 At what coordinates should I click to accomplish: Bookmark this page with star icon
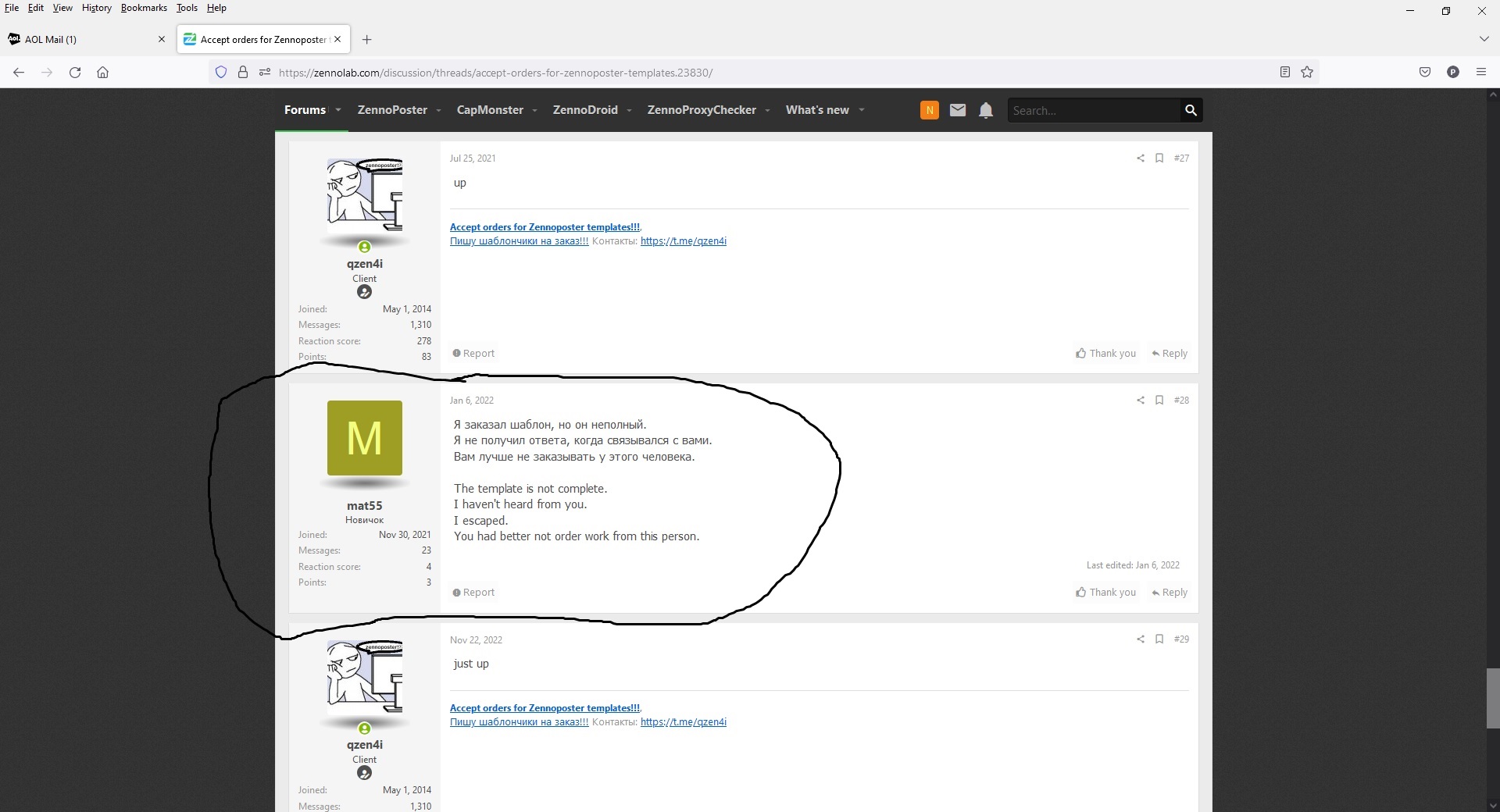pyautogui.click(x=1307, y=73)
